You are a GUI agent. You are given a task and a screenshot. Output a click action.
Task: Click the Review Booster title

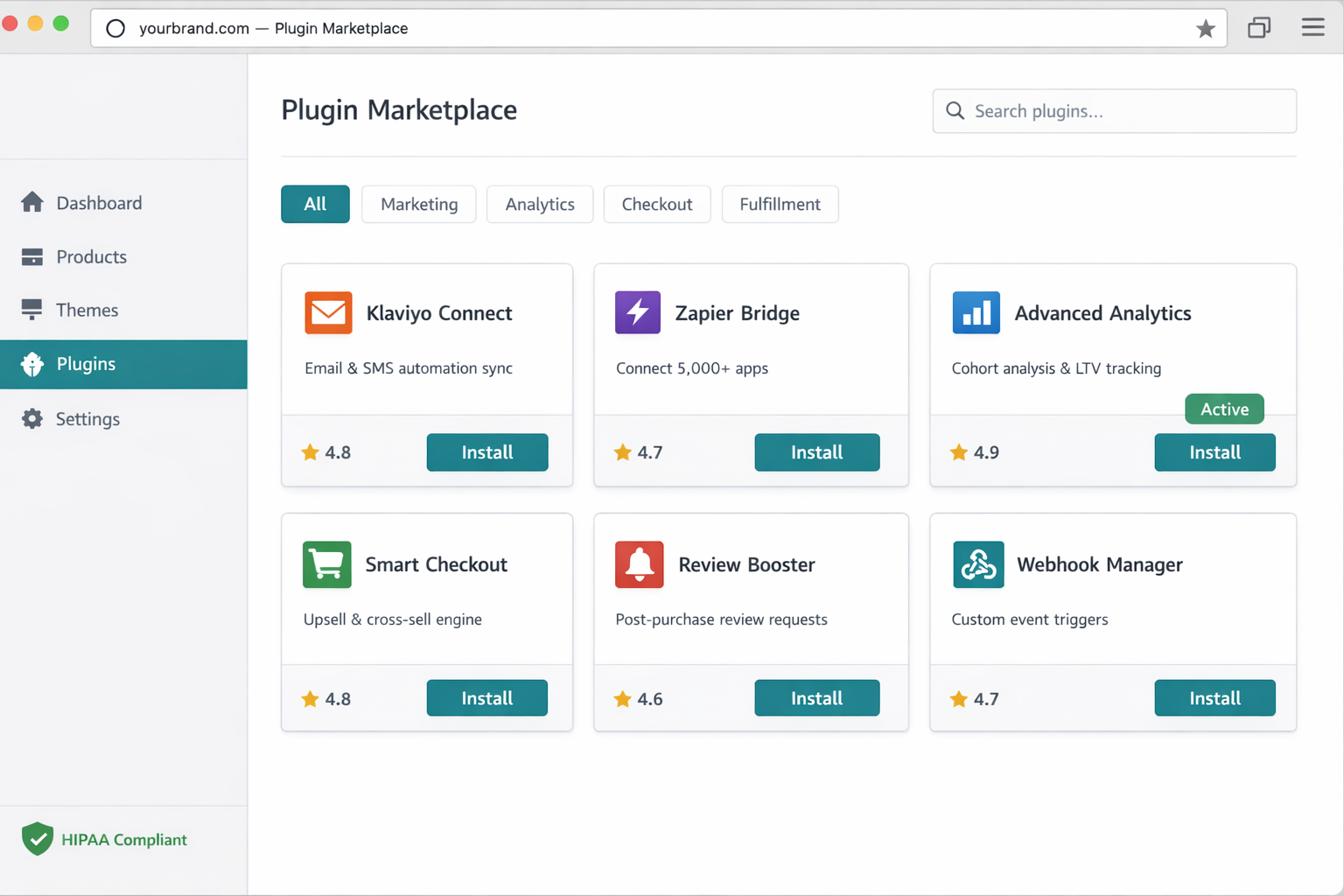tap(746, 564)
